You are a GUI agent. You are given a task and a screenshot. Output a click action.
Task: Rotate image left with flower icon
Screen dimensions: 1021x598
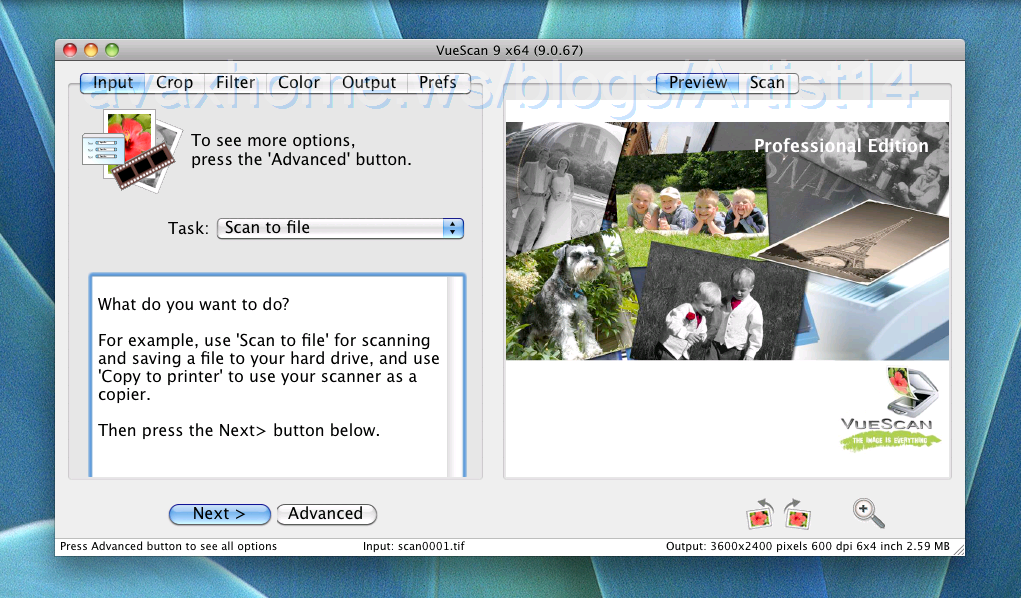point(760,513)
